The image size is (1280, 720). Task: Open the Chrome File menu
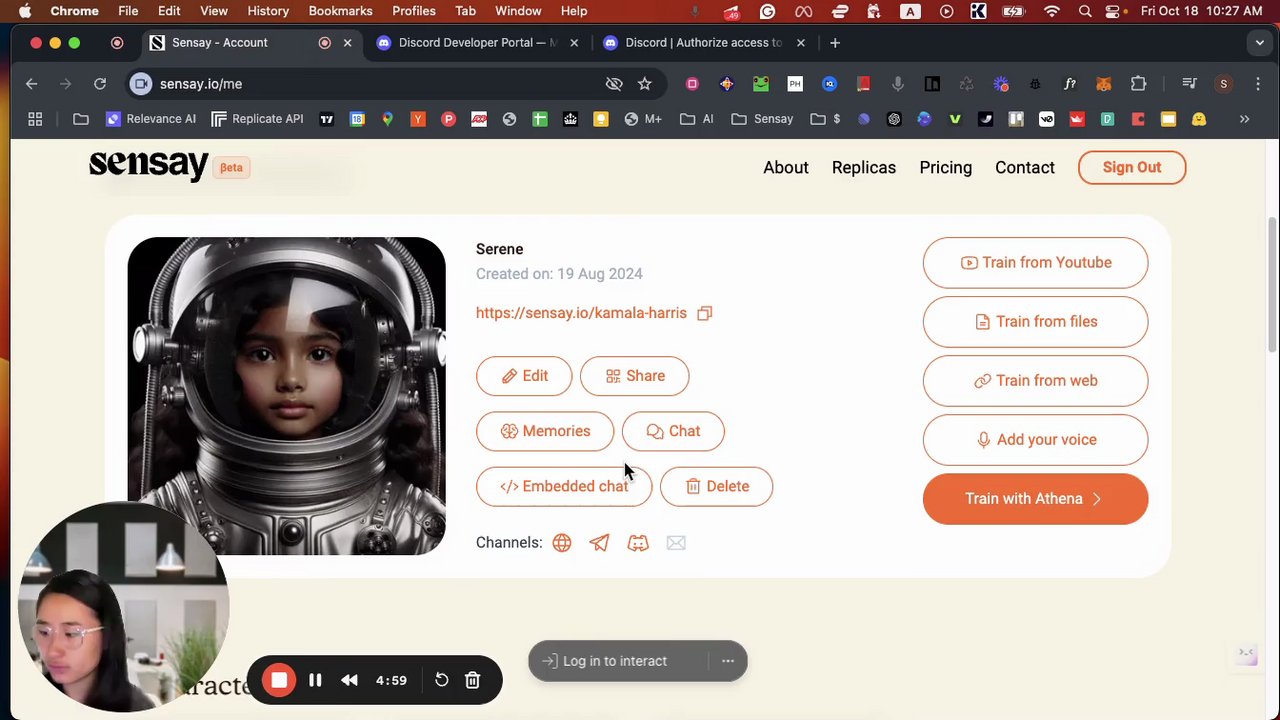point(128,11)
